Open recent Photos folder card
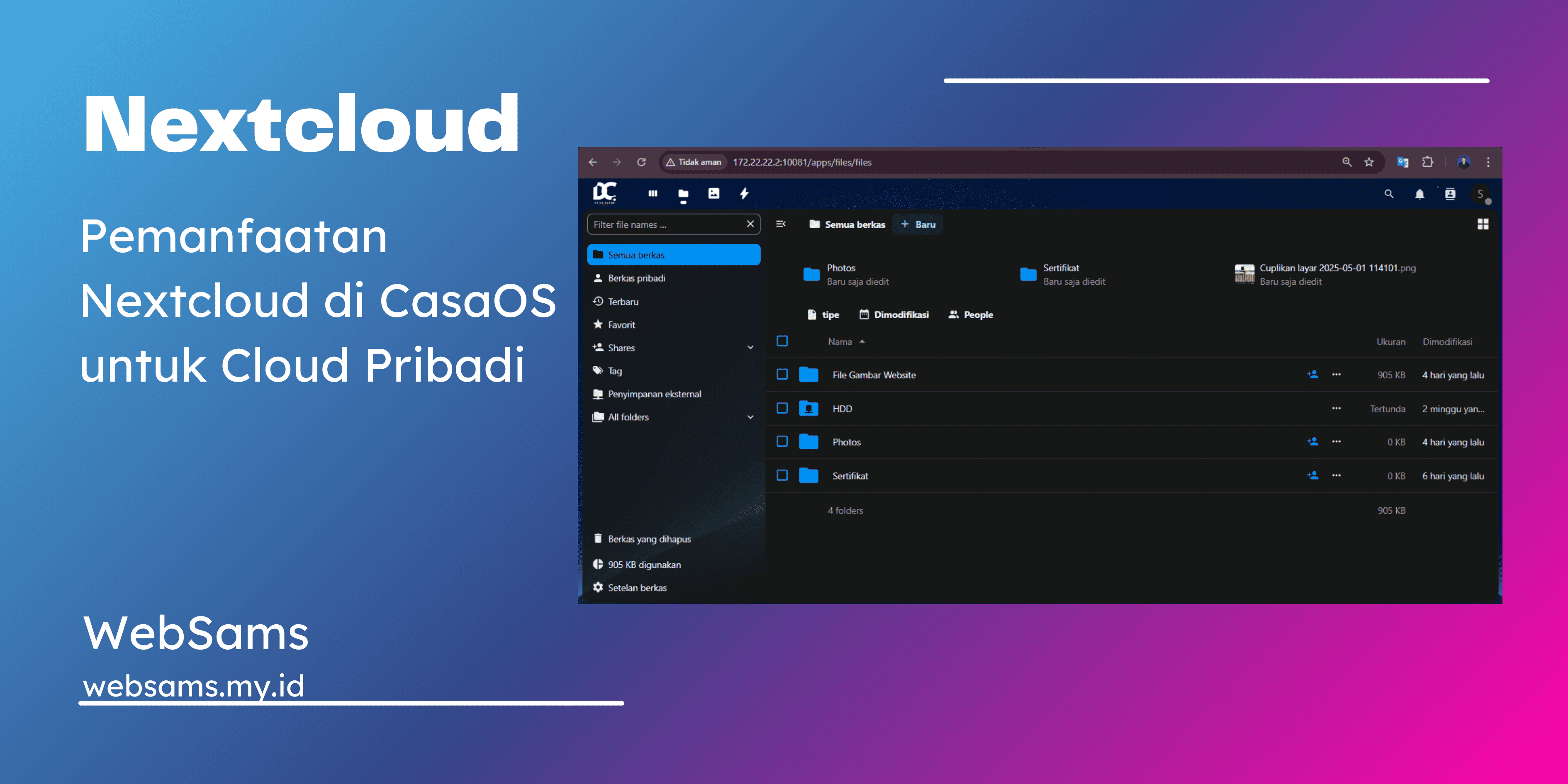This screenshot has width=1568, height=784. [846, 275]
